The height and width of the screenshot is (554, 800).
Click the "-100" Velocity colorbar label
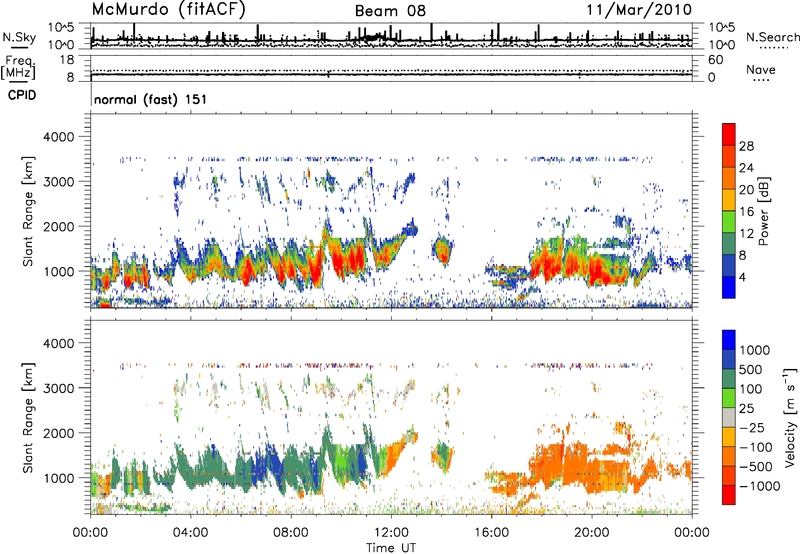[755, 447]
